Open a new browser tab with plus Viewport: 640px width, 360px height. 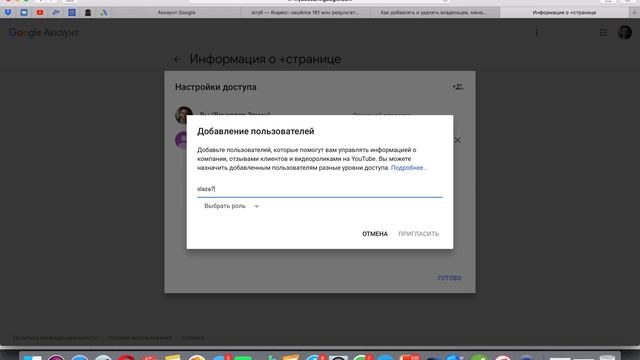tap(634, 13)
